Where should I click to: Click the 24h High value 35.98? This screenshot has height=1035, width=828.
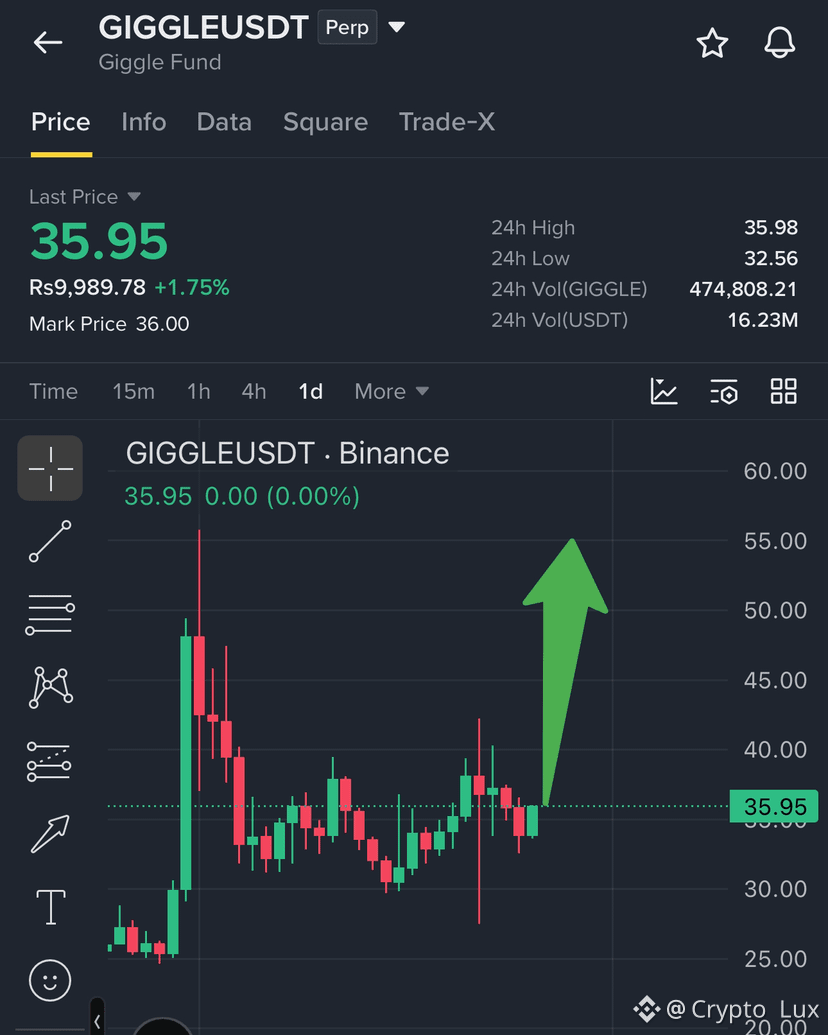(x=771, y=228)
